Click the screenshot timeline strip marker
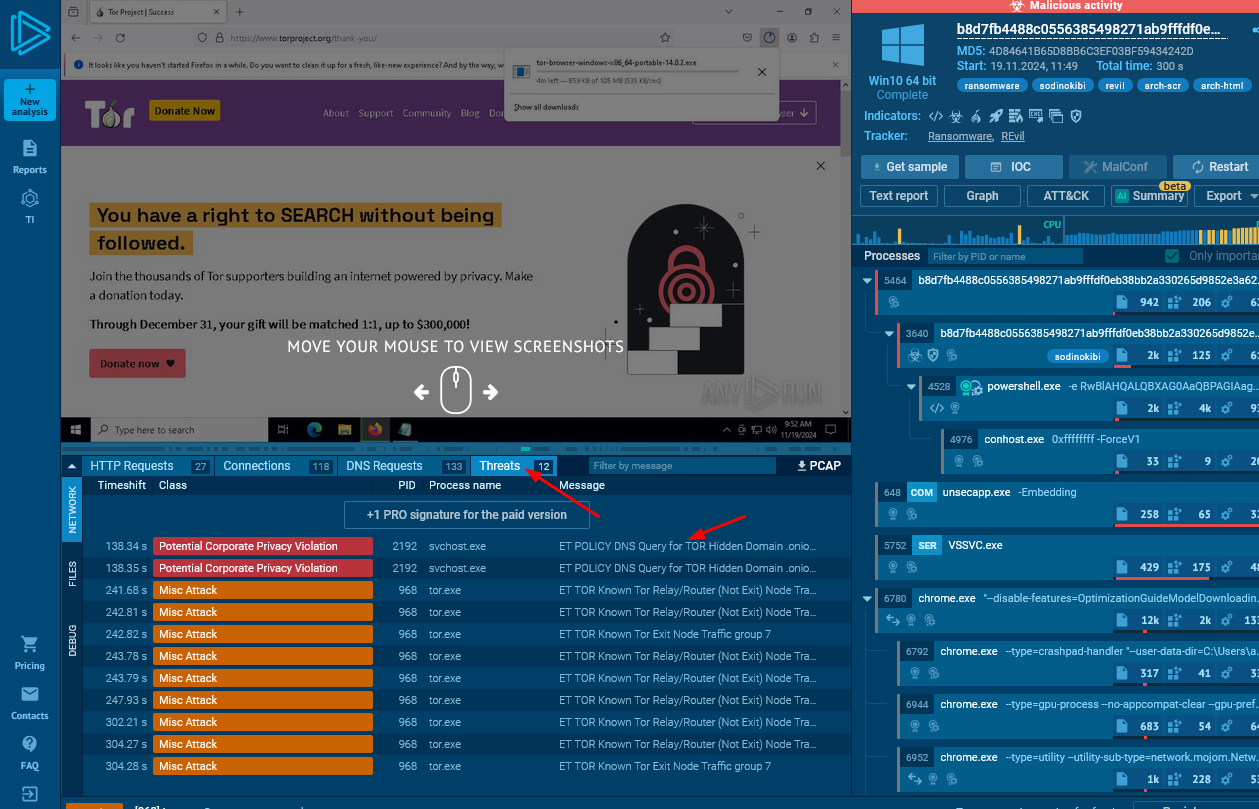Image resolution: width=1259 pixels, height=809 pixels. (526, 449)
